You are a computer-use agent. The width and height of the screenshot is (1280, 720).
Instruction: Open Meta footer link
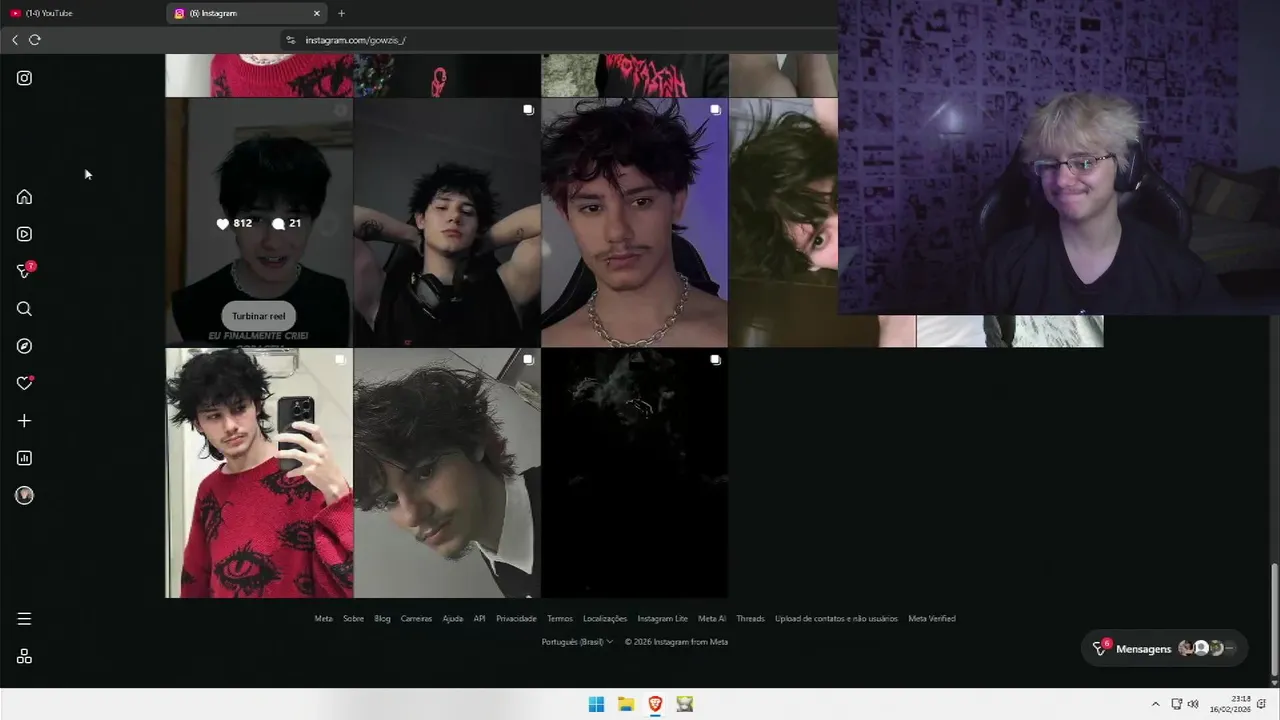(323, 619)
